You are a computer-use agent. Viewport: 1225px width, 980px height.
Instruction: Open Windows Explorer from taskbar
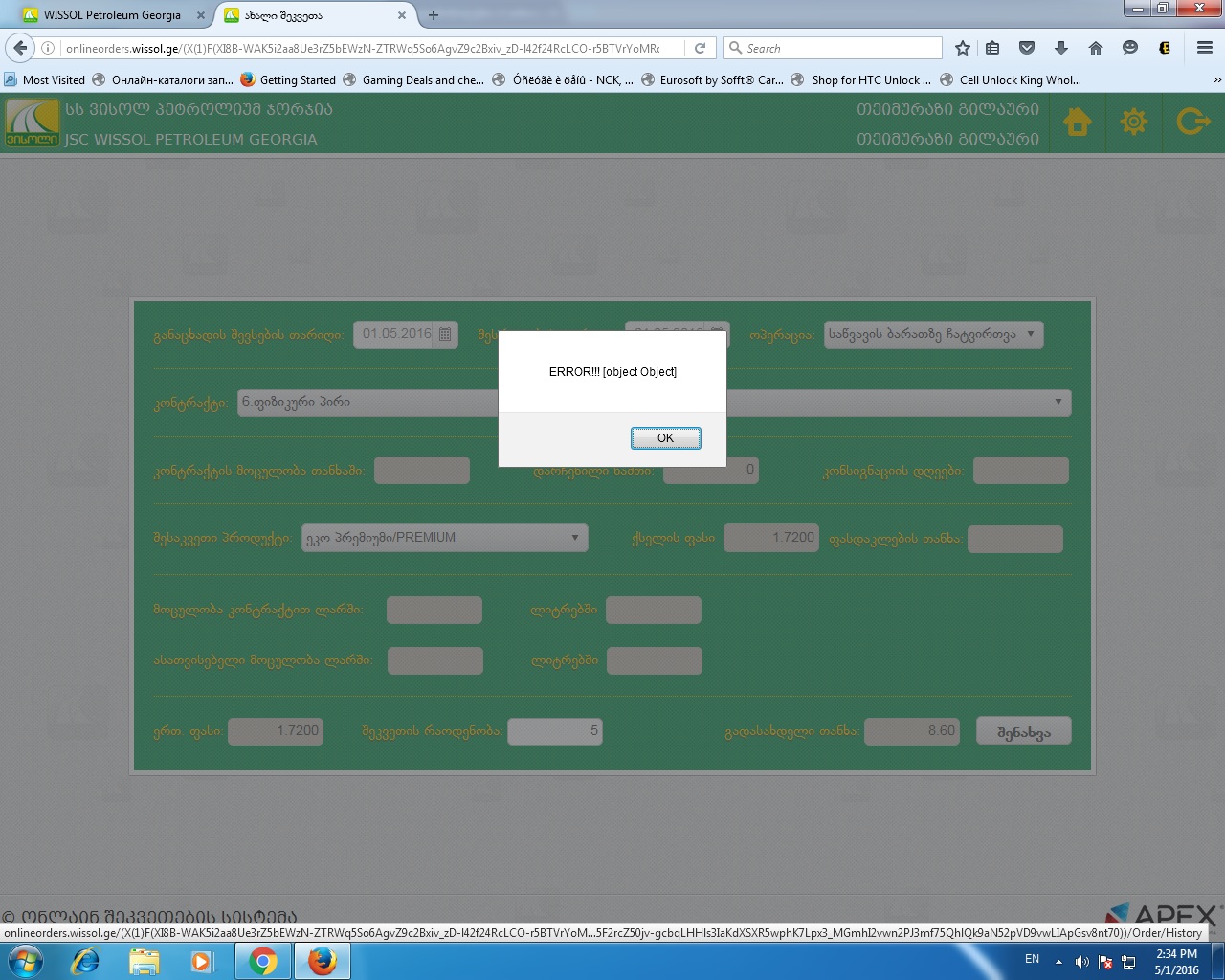click(144, 961)
